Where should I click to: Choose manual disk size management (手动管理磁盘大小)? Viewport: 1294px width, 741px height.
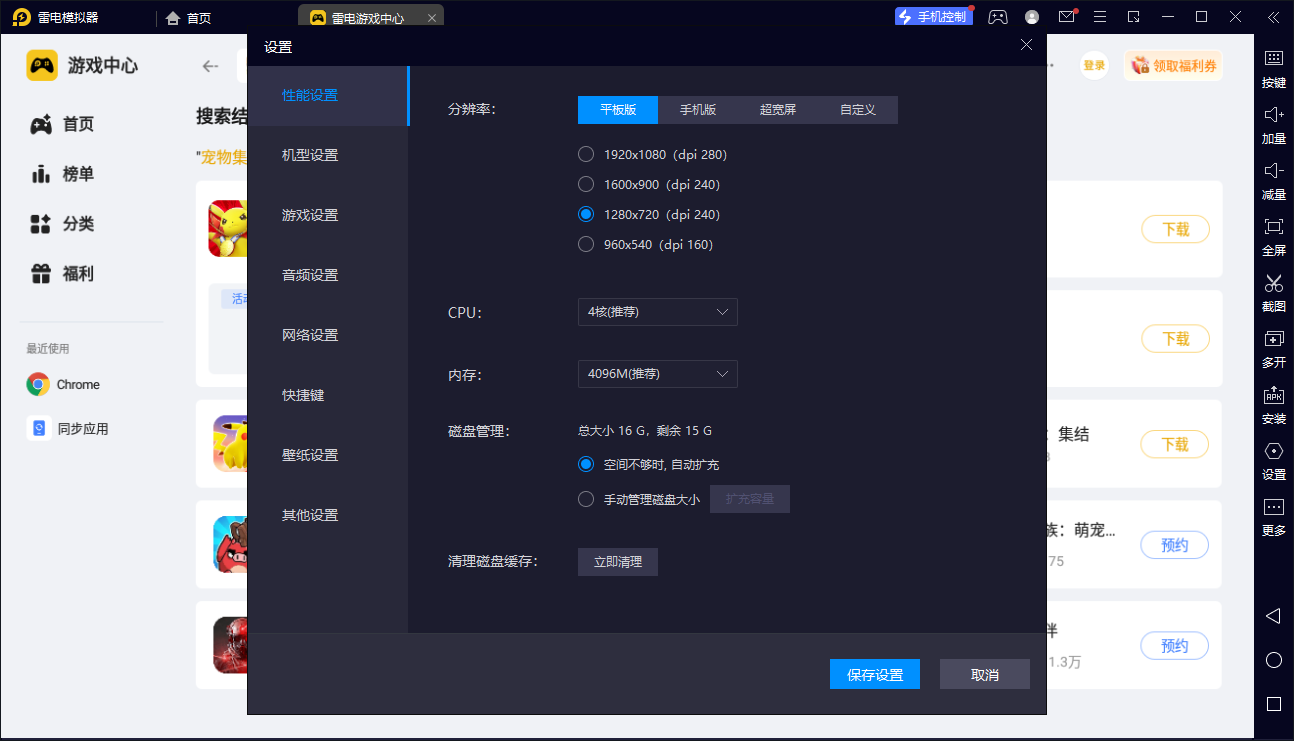coord(585,499)
